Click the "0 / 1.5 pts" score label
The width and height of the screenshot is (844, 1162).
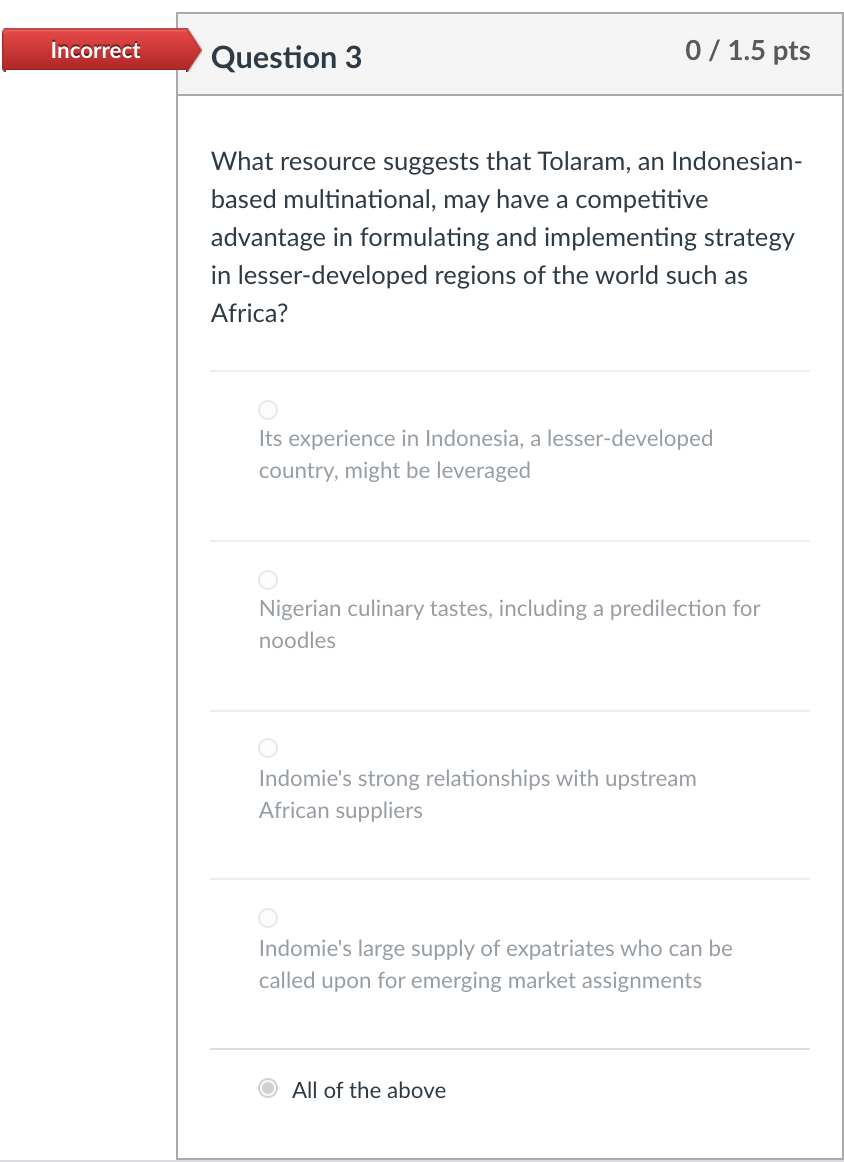(x=746, y=51)
